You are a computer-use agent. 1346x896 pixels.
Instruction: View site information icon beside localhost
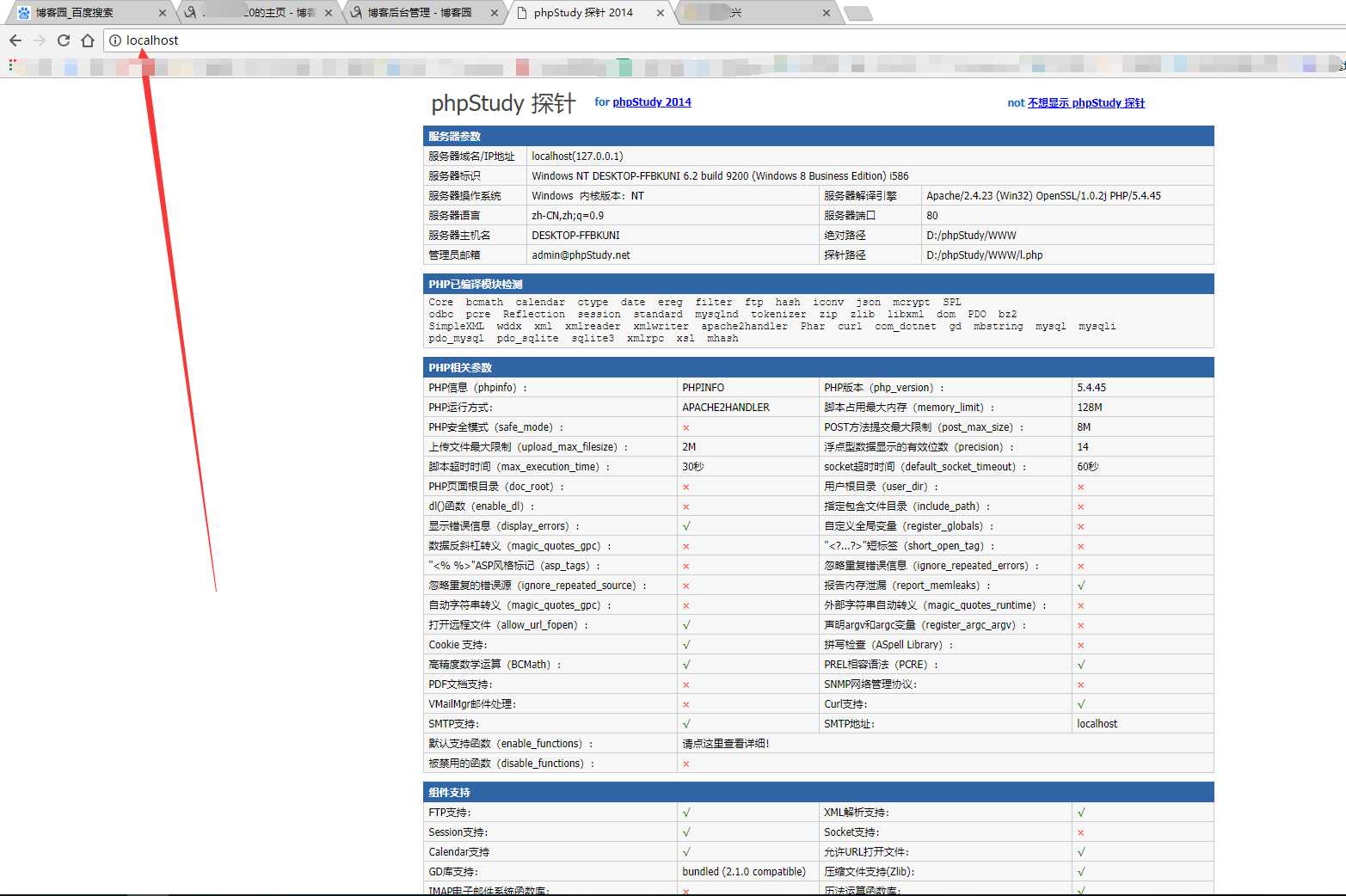pyautogui.click(x=115, y=40)
